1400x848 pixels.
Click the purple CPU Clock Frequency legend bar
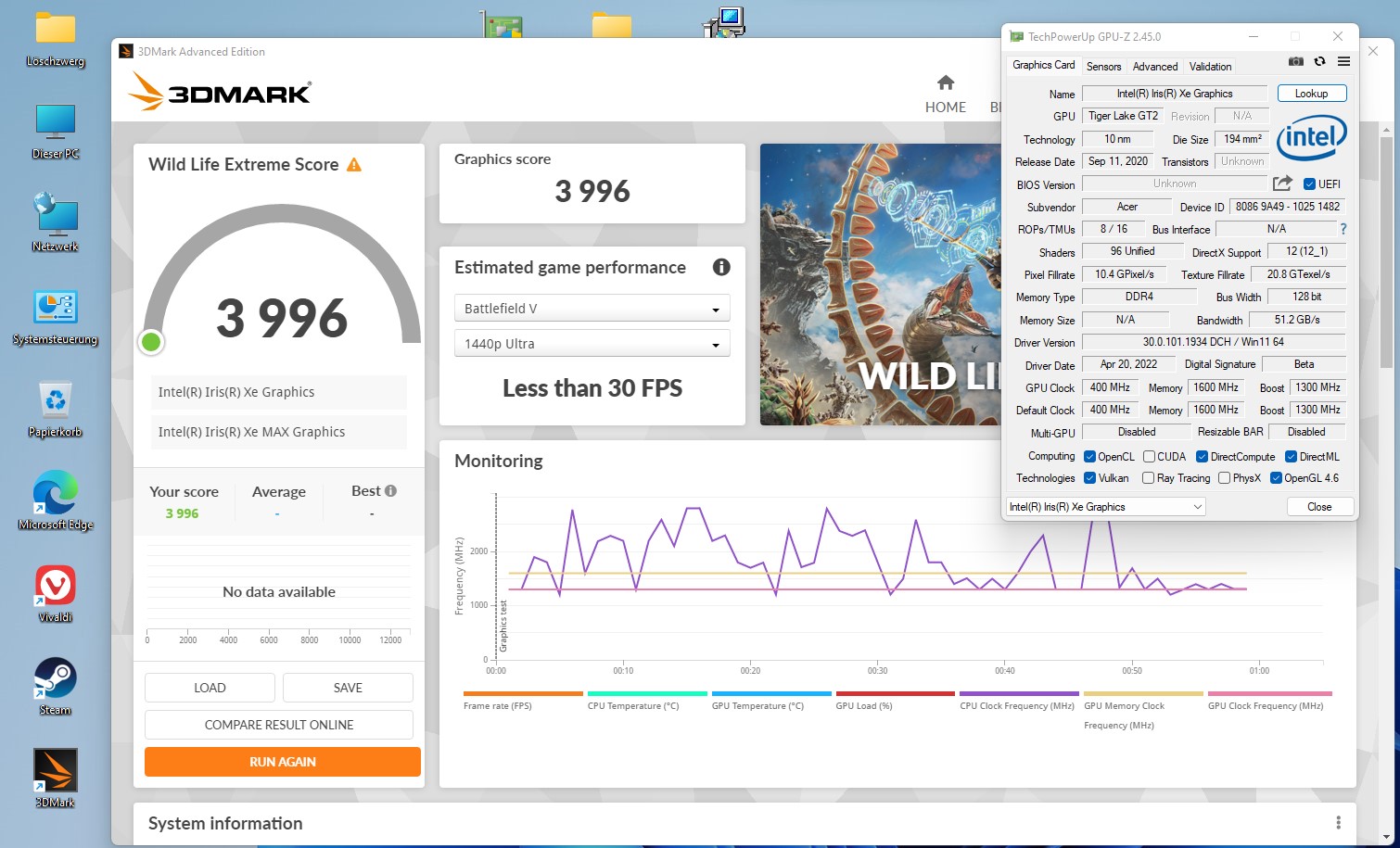click(x=1019, y=693)
